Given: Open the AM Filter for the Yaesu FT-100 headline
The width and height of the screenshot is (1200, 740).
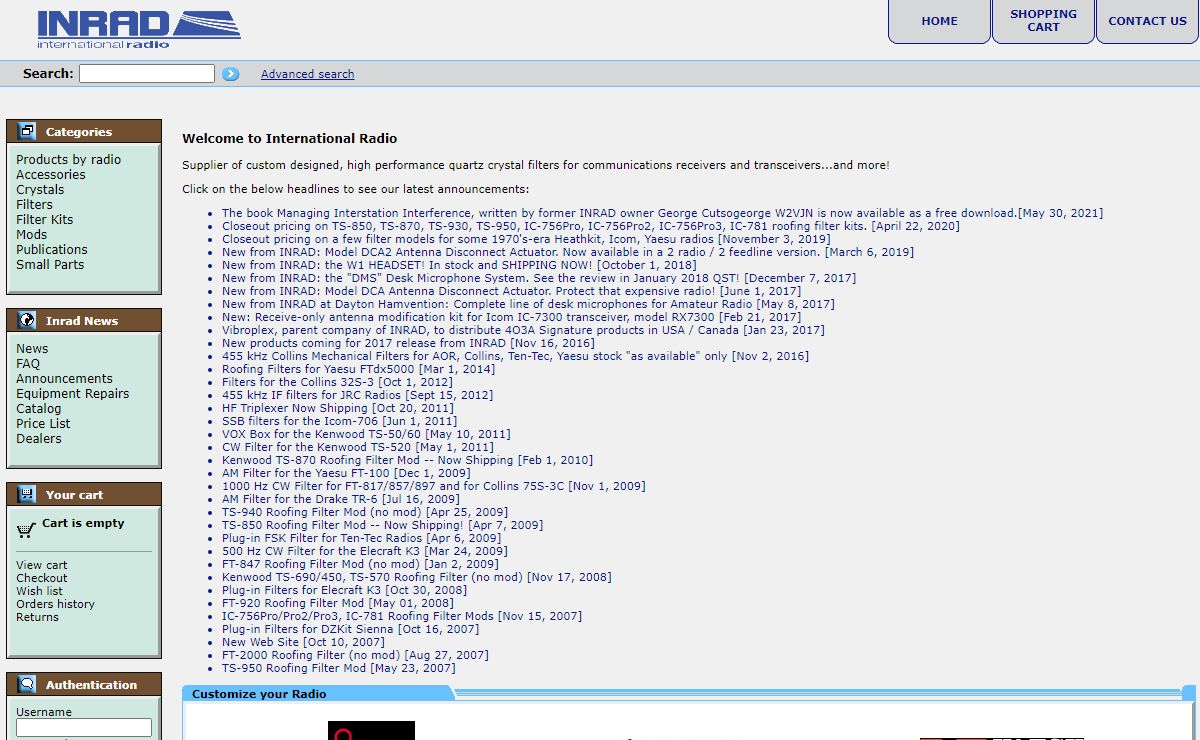Looking at the screenshot, I should [346, 473].
